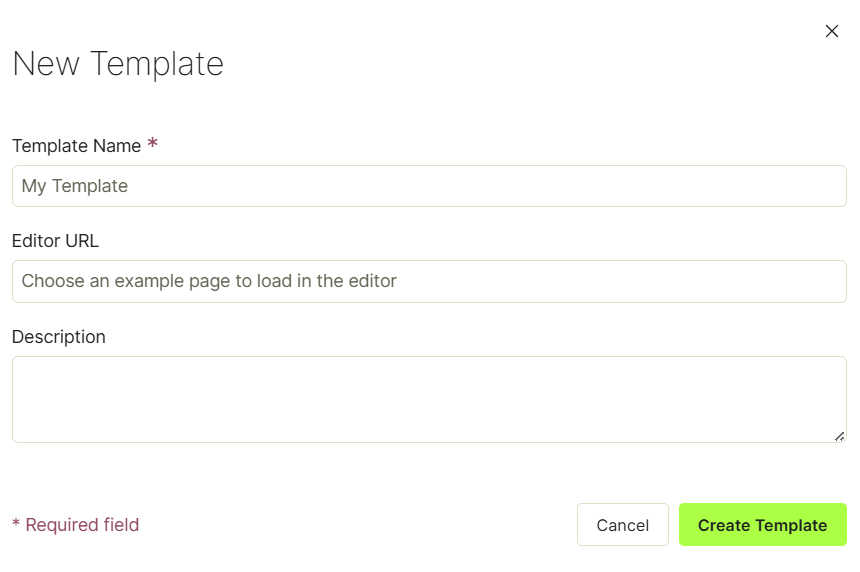860x572 pixels.
Task: Cancel creating the new template
Action: (623, 524)
